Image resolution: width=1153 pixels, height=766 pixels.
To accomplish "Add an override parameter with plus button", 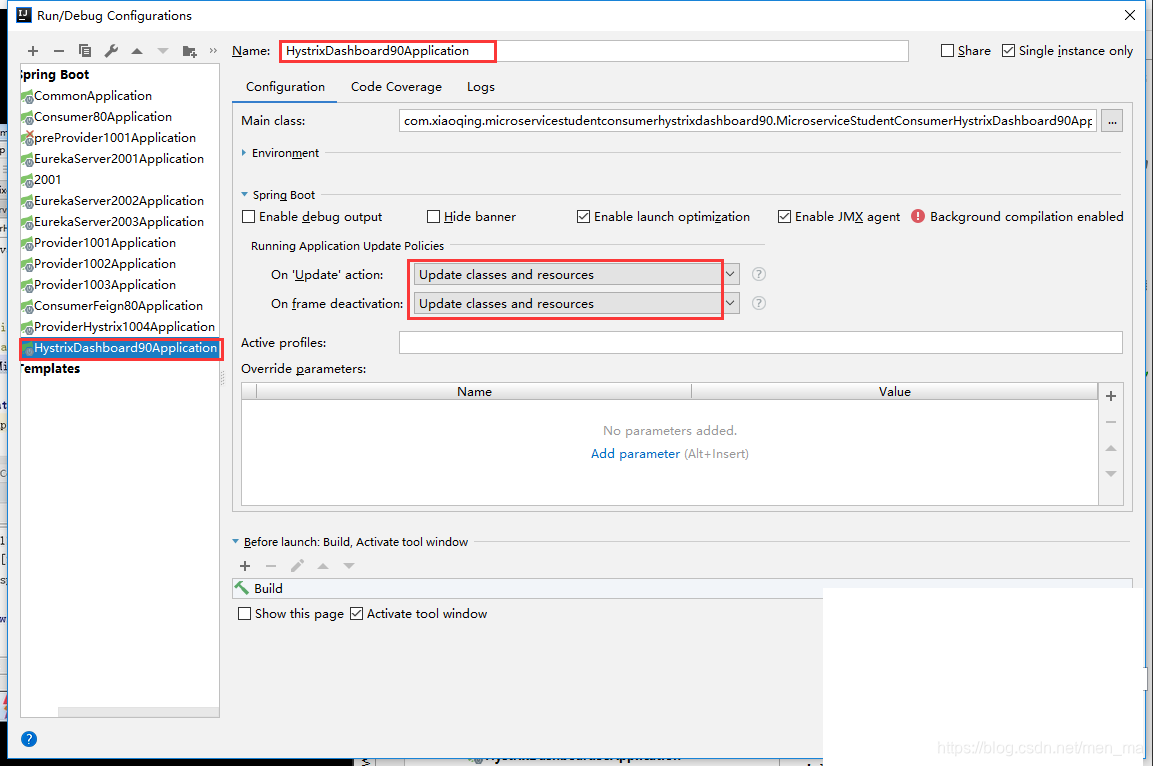I will pos(1111,395).
